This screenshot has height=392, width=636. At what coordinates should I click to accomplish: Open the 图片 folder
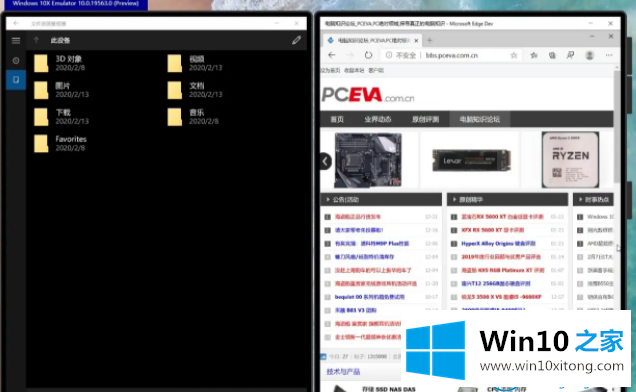pyautogui.click(x=61, y=90)
